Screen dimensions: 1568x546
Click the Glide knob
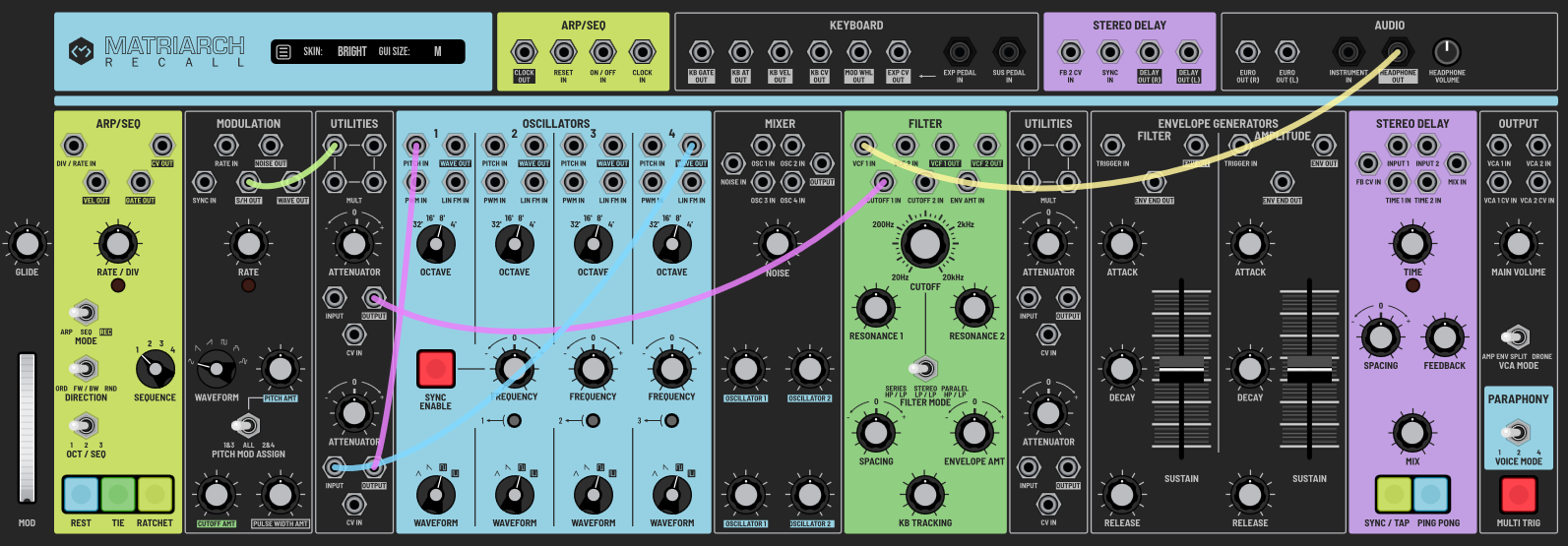click(x=27, y=244)
